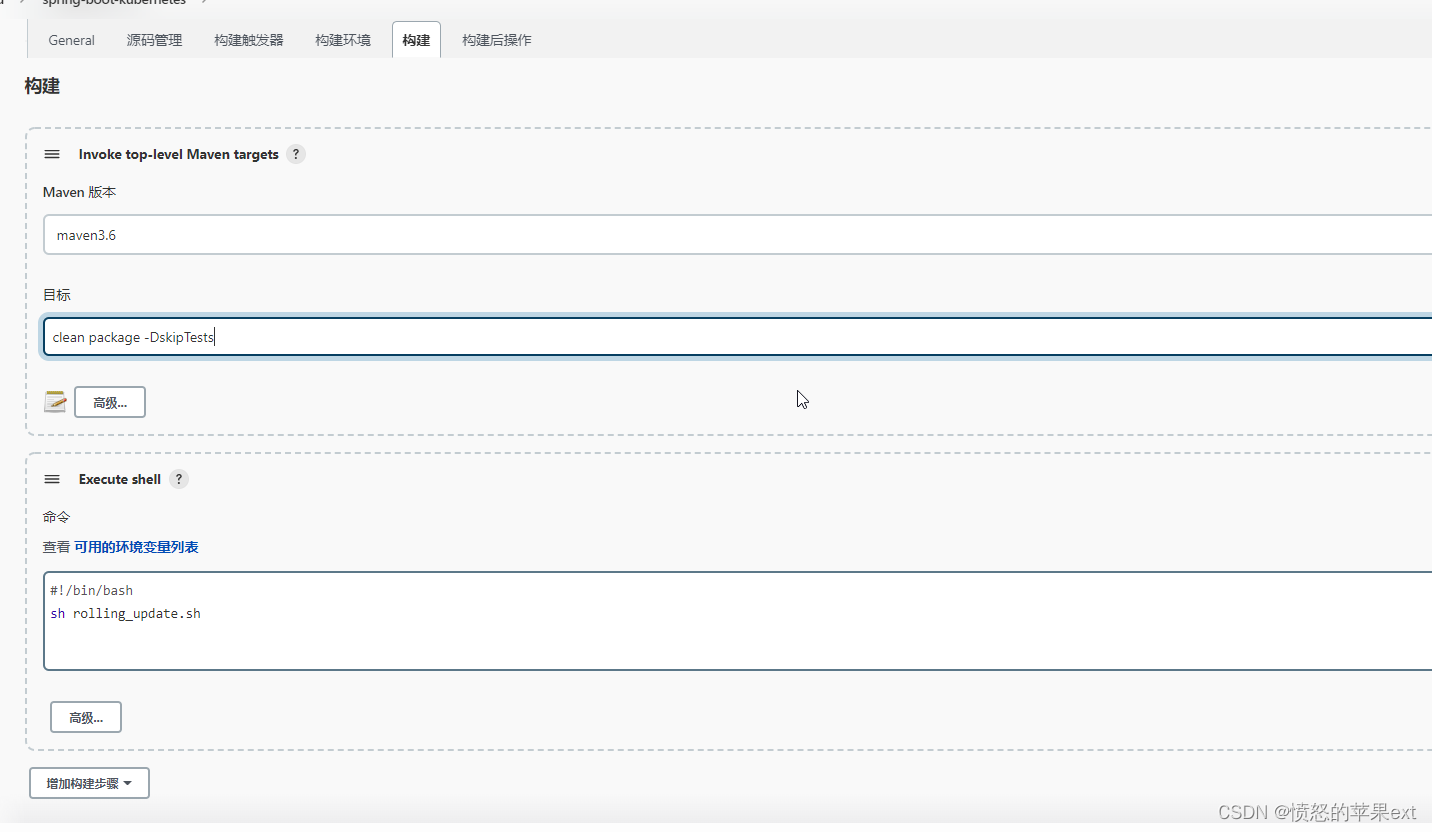Open help for Execute shell

(x=178, y=479)
